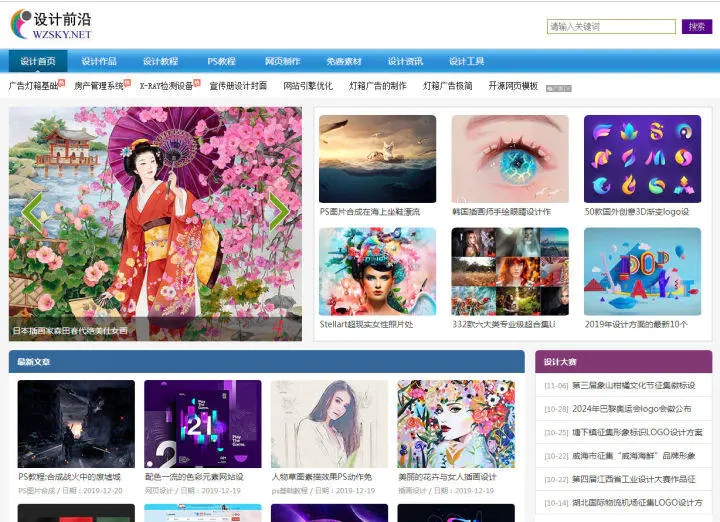Click title 332款六大类专业级超合集Li
The image size is (720, 522).
click(504, 324)
